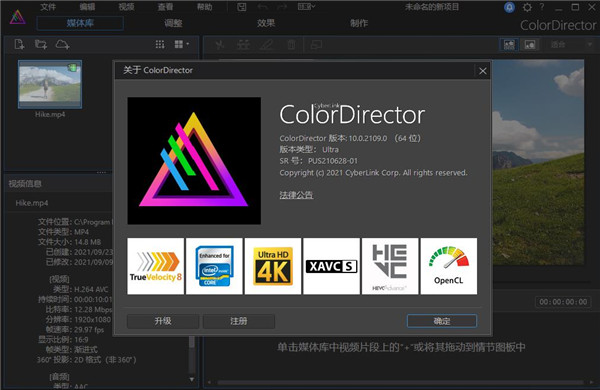Click the Hike.mp4 file name label

(x=50, y=114)
